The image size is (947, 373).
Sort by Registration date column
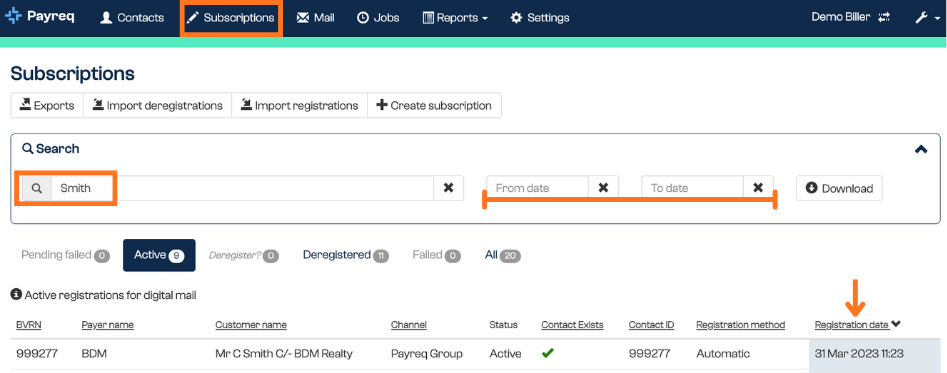tap(852, 325)
